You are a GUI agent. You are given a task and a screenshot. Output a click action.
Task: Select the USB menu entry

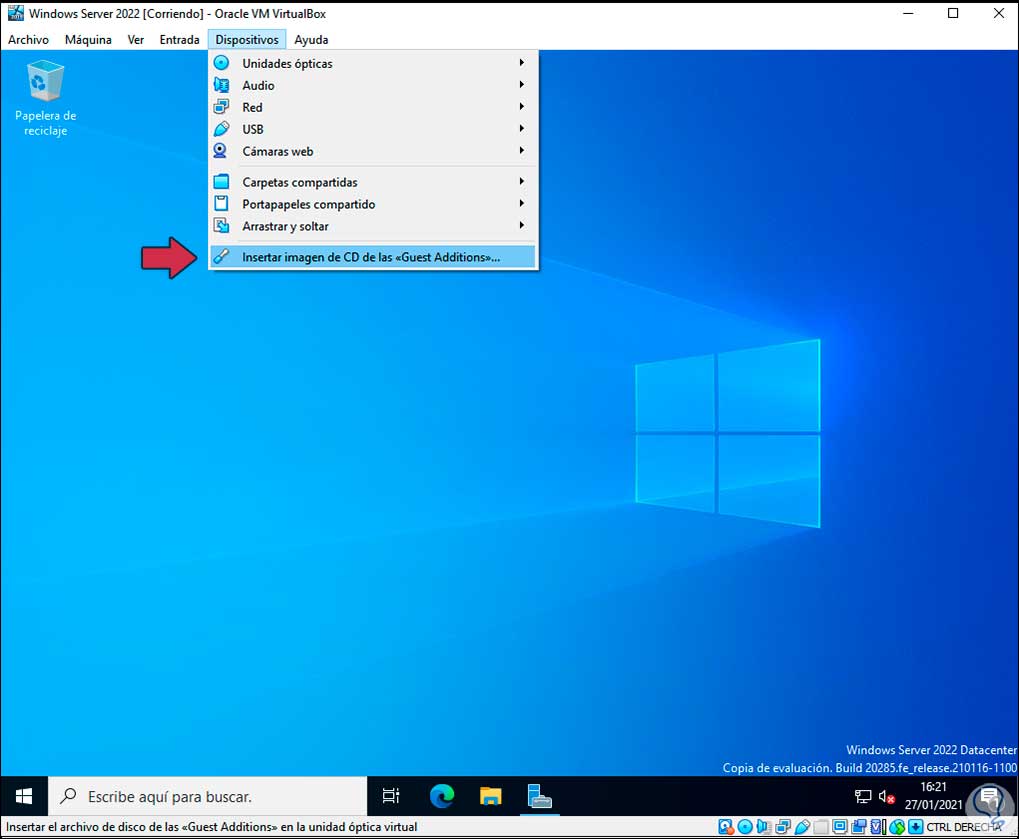(x=373, y=129)
